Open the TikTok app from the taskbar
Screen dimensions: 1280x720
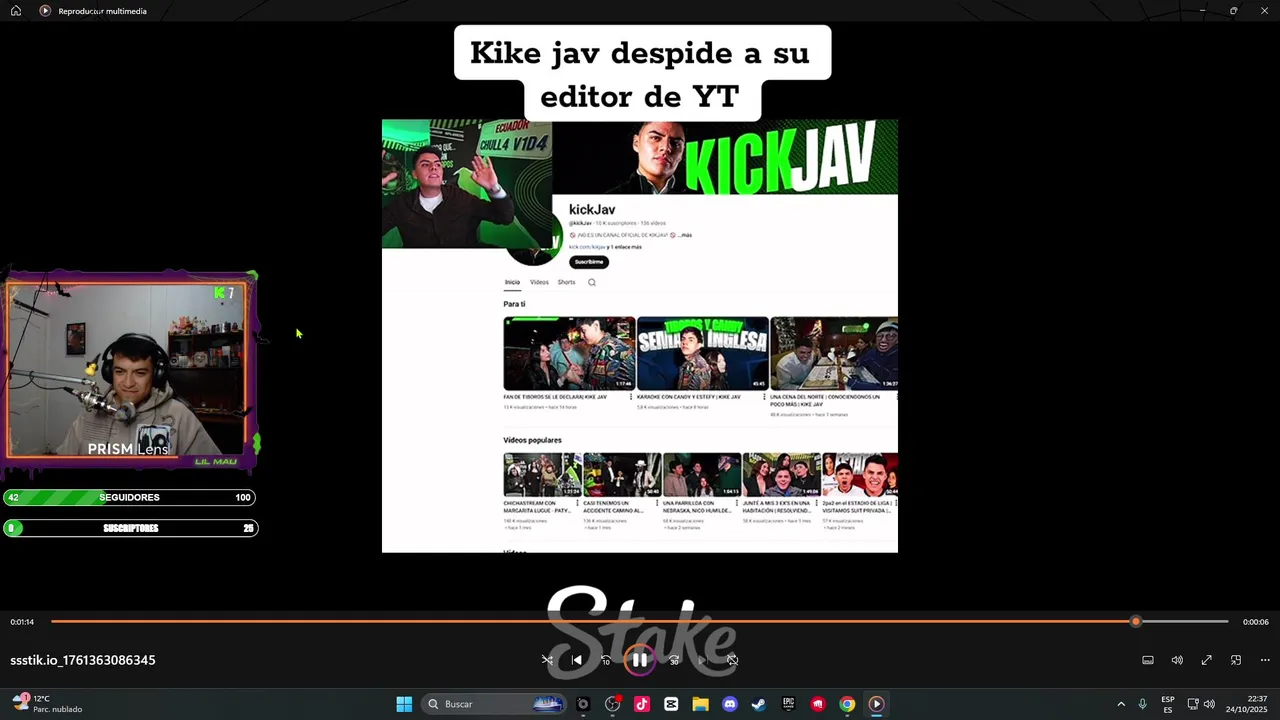(642, 704)
